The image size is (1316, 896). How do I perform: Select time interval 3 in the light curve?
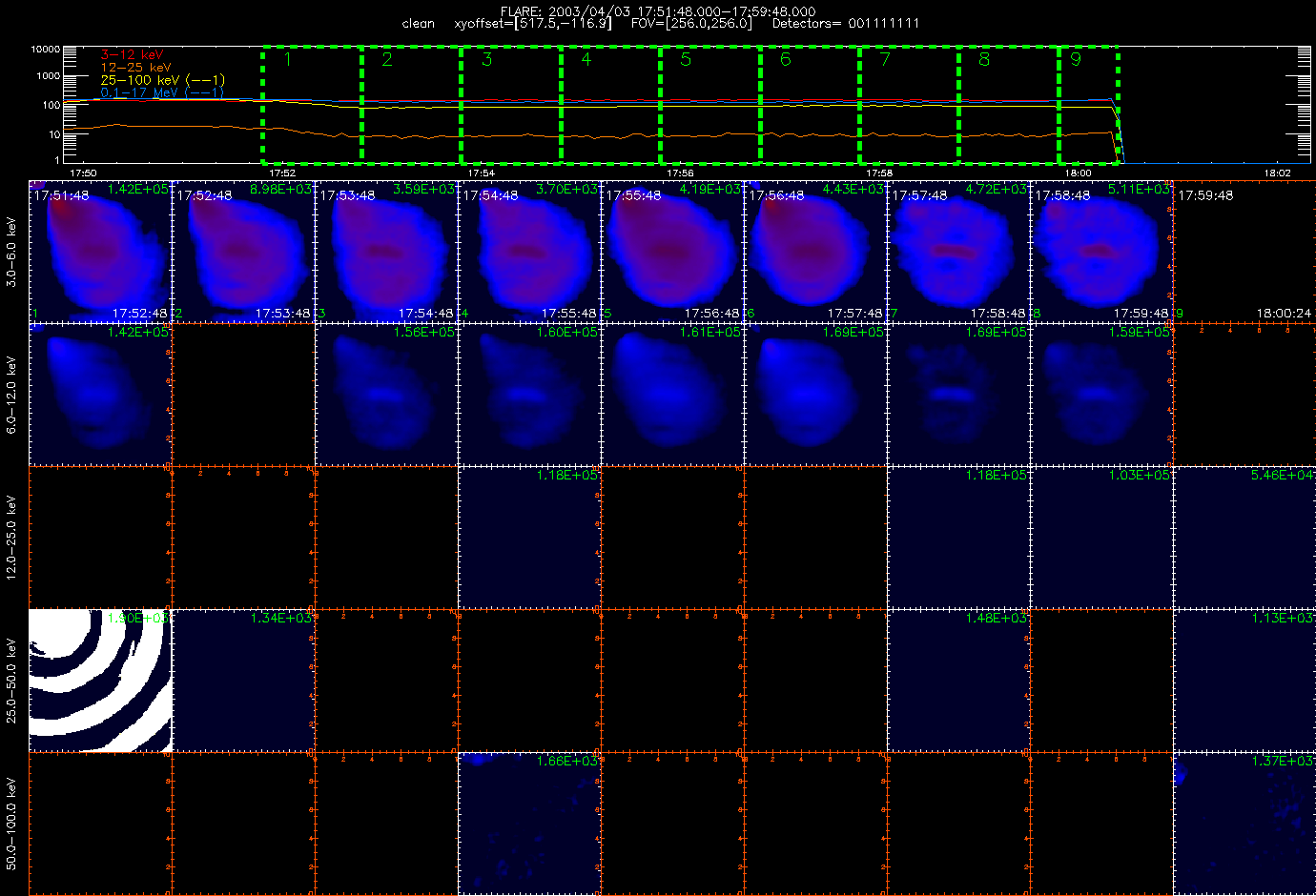511,105
